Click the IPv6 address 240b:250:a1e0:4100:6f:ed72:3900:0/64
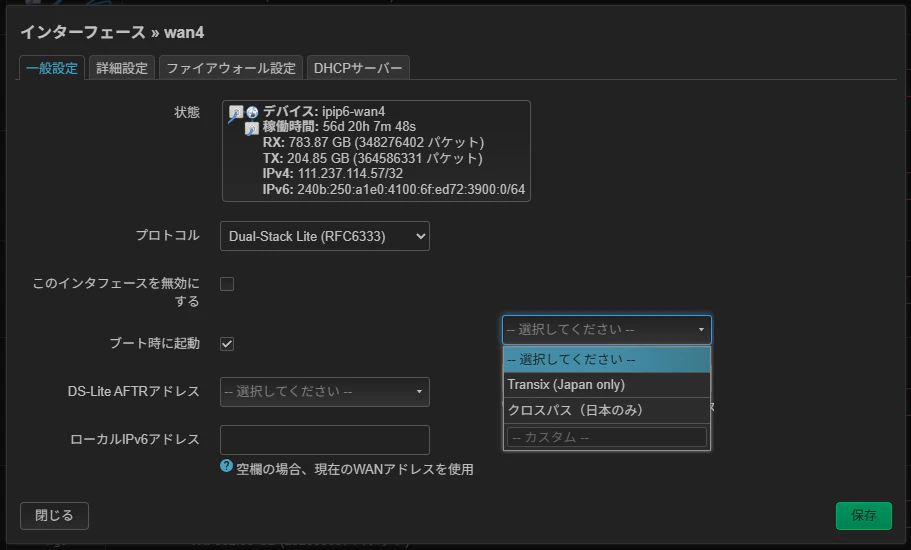Image resolution: width=911 pixels, height=550 pixels. click(411, 189)
